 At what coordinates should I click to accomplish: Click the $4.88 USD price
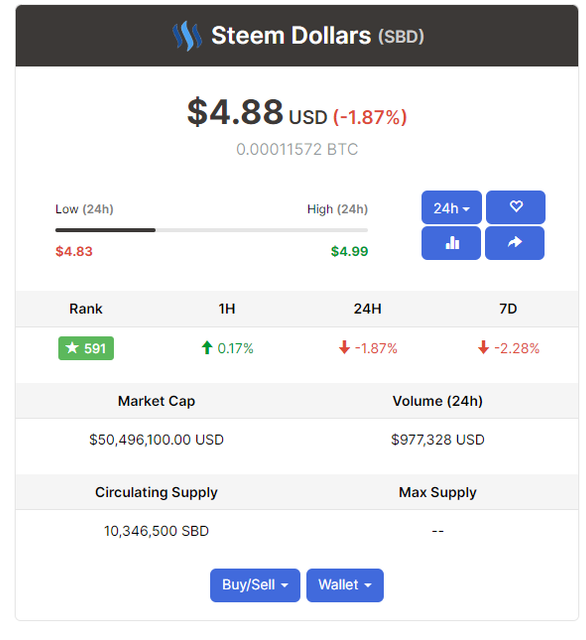pos(257,112)
